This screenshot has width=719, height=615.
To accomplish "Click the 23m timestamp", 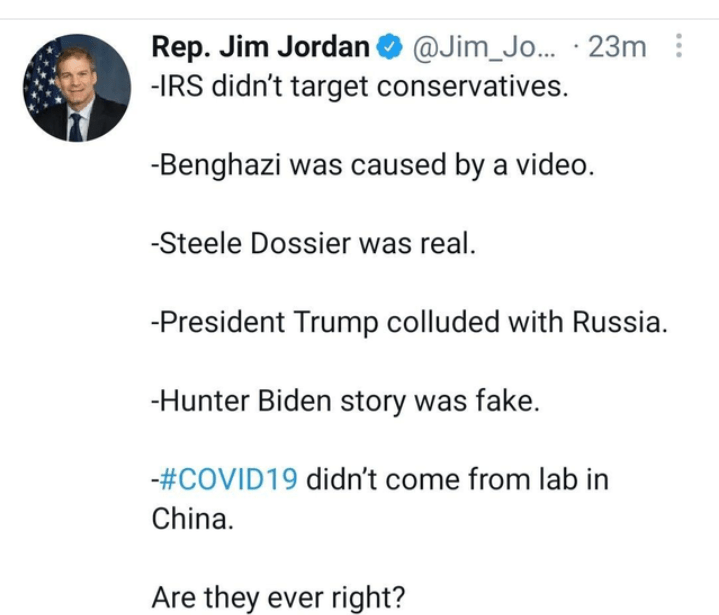I will point(620,47).
